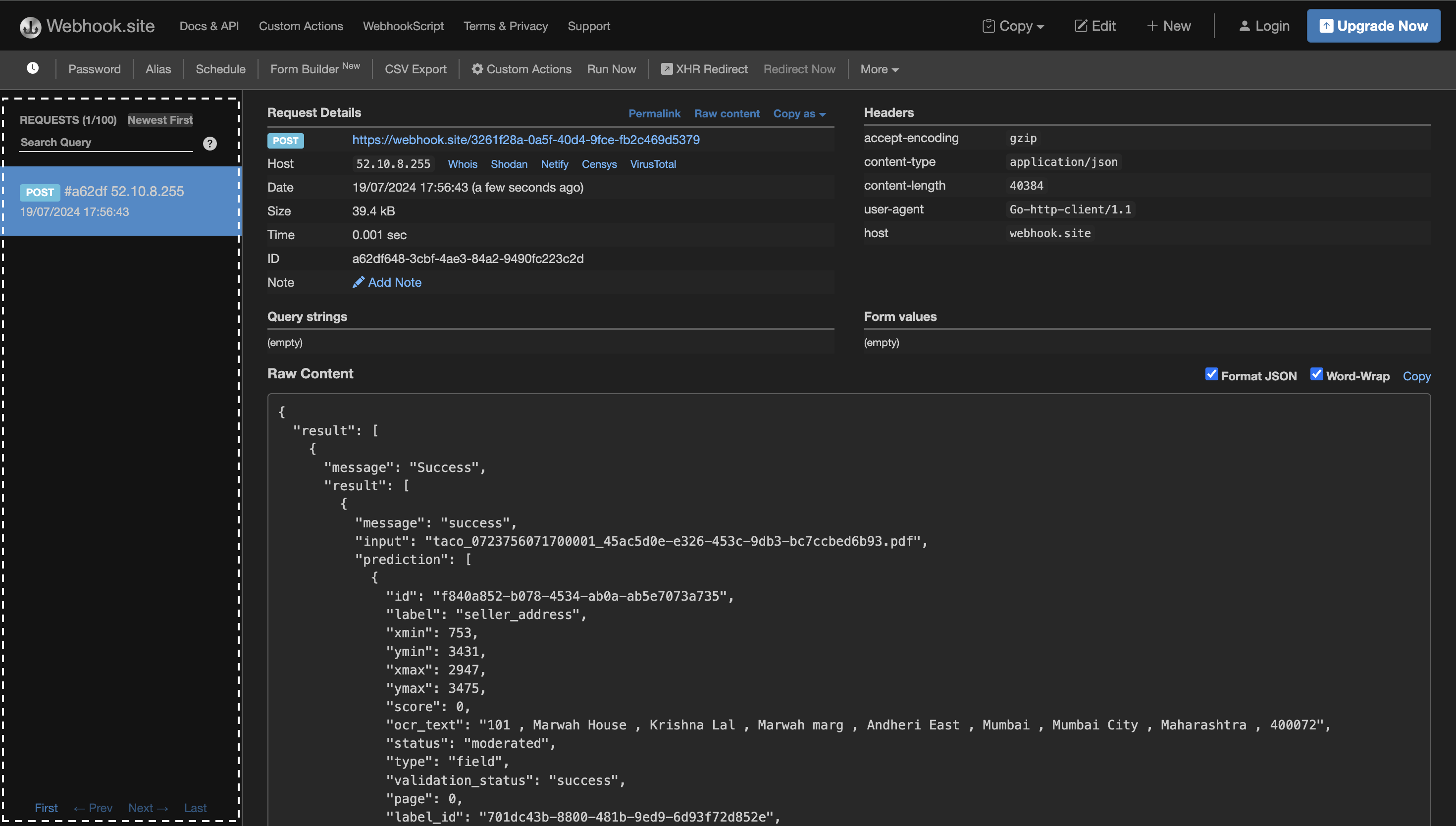The image size is (1456, 826).
Task: Click the New button
Action: 1169,26
